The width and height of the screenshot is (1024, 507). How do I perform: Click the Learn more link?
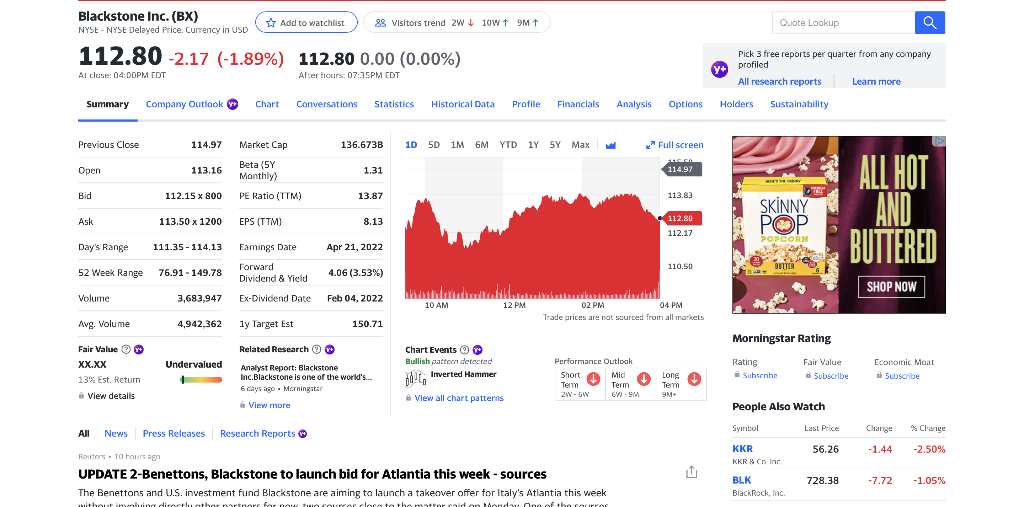[x=876, y=82]
